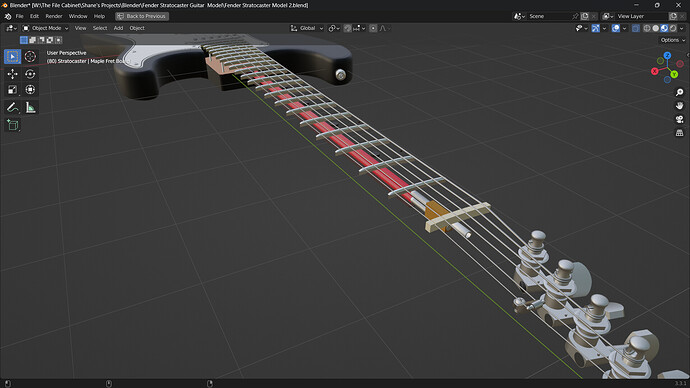Click Invert selection mode icon
The width and height of the screenshot is (690, 388).
(x=50, y=40)
